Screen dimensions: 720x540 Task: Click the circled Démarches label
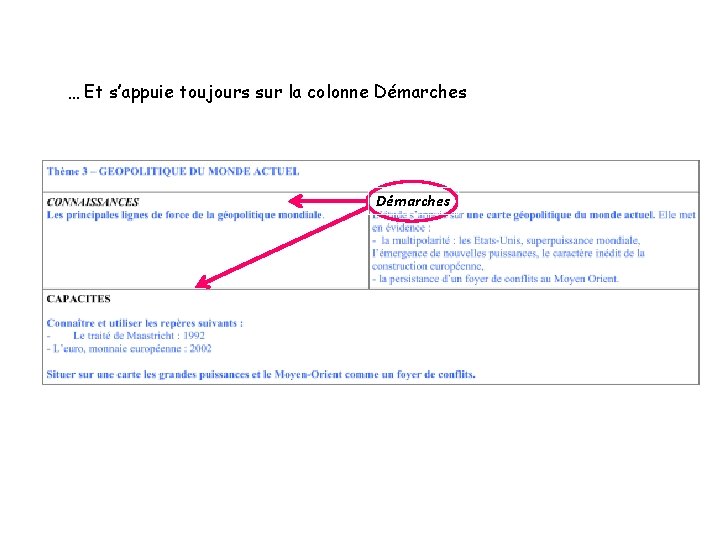[413, 201]
